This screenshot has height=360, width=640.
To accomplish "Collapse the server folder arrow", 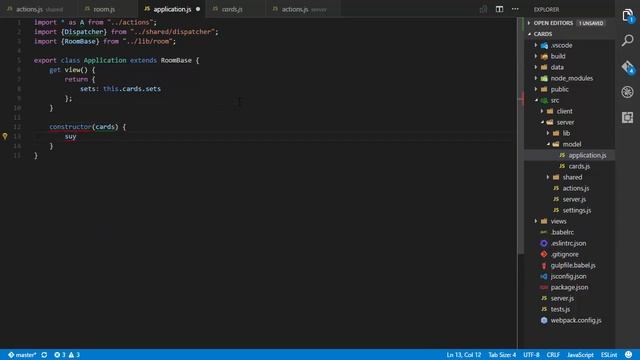I will tap(542, 122).
